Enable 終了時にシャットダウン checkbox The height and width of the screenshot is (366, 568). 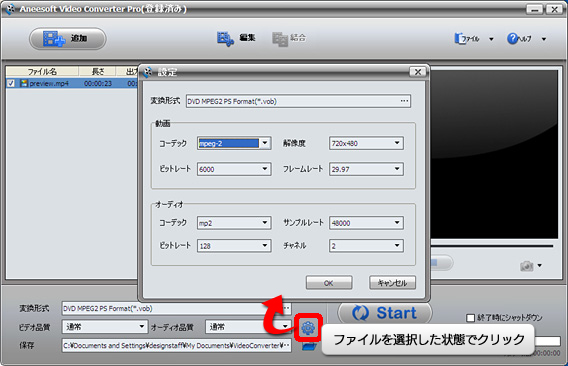click(x=470, y=318)
